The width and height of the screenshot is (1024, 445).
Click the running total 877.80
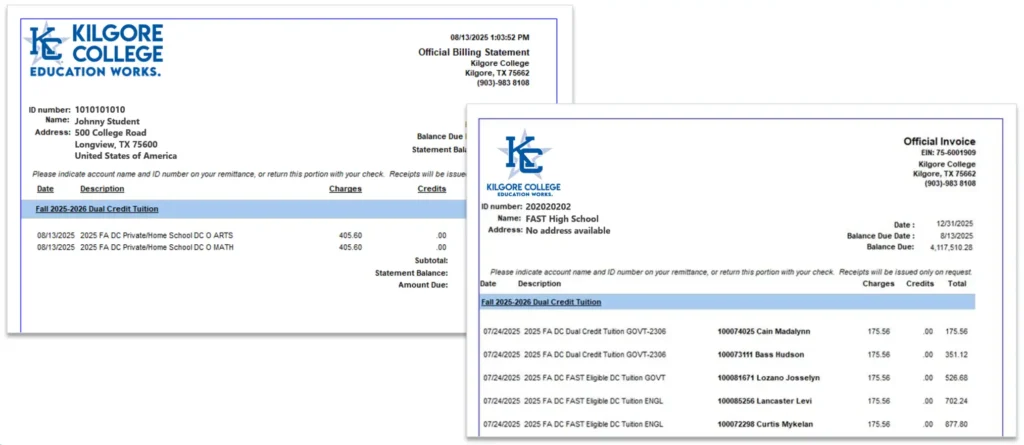956,424
